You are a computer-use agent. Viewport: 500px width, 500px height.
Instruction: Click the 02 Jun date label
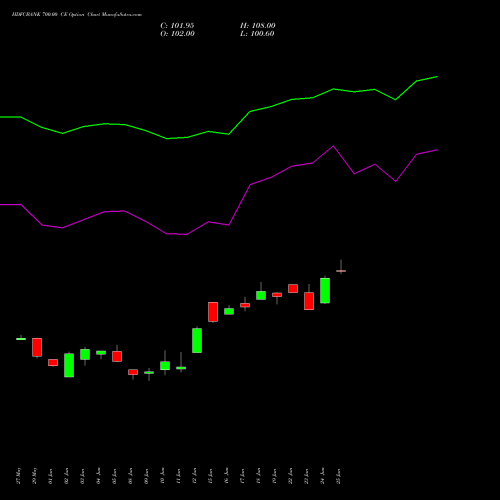pyautogui.click(x=67, y=476)
